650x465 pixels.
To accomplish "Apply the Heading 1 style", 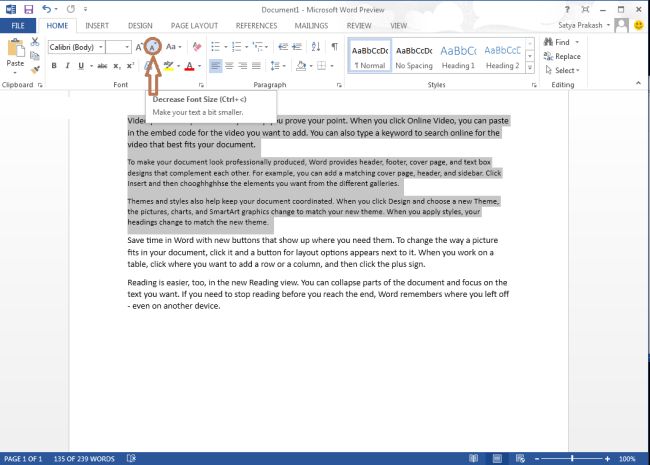I will pyautogui.click(x=458, y=56).
